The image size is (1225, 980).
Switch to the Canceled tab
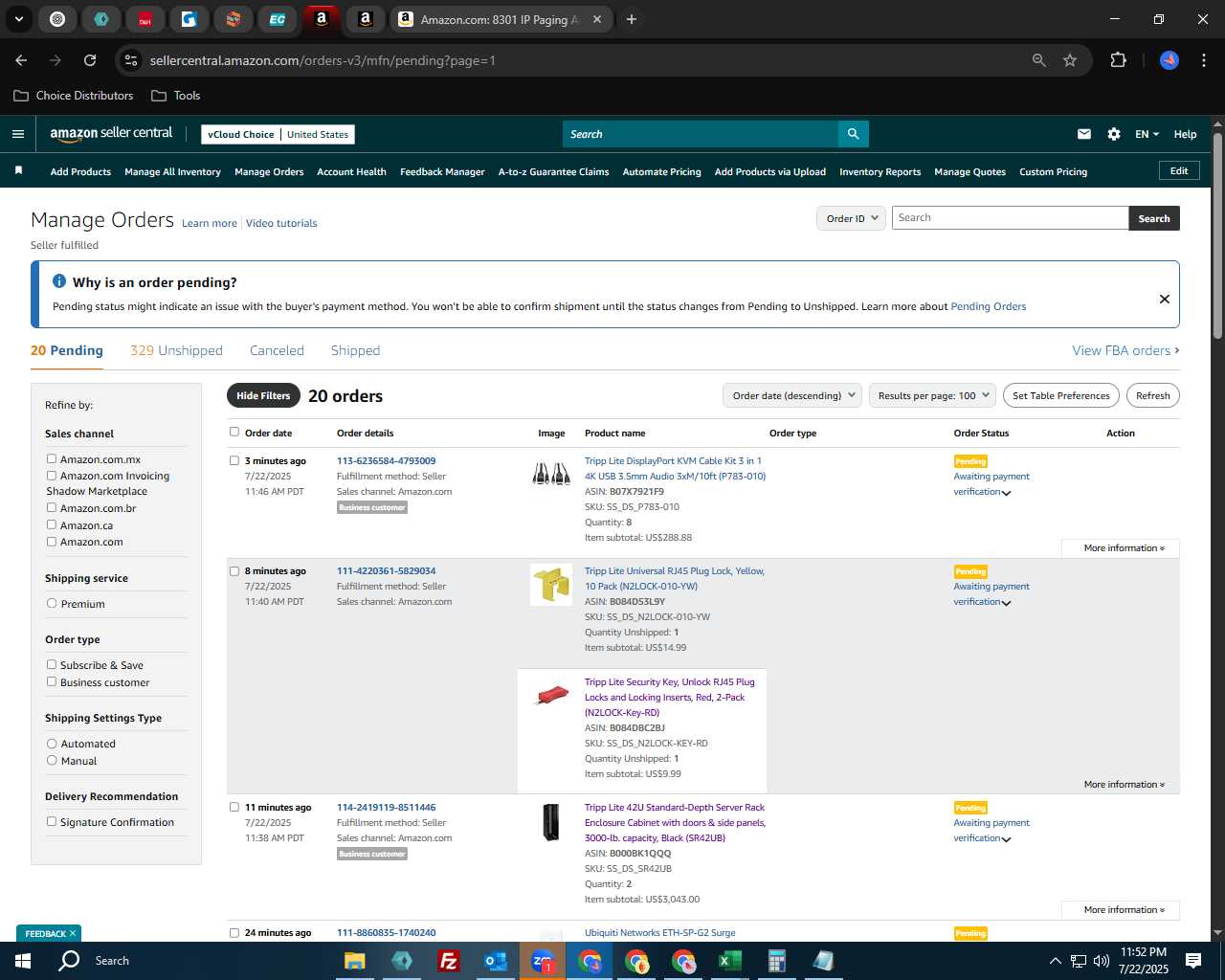tap(277, 350)
